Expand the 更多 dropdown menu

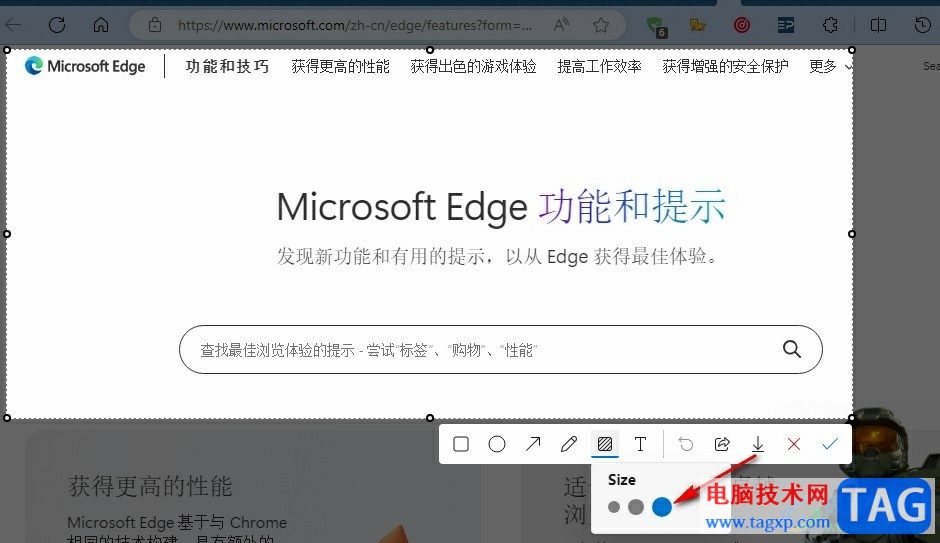tap(830, 66)
